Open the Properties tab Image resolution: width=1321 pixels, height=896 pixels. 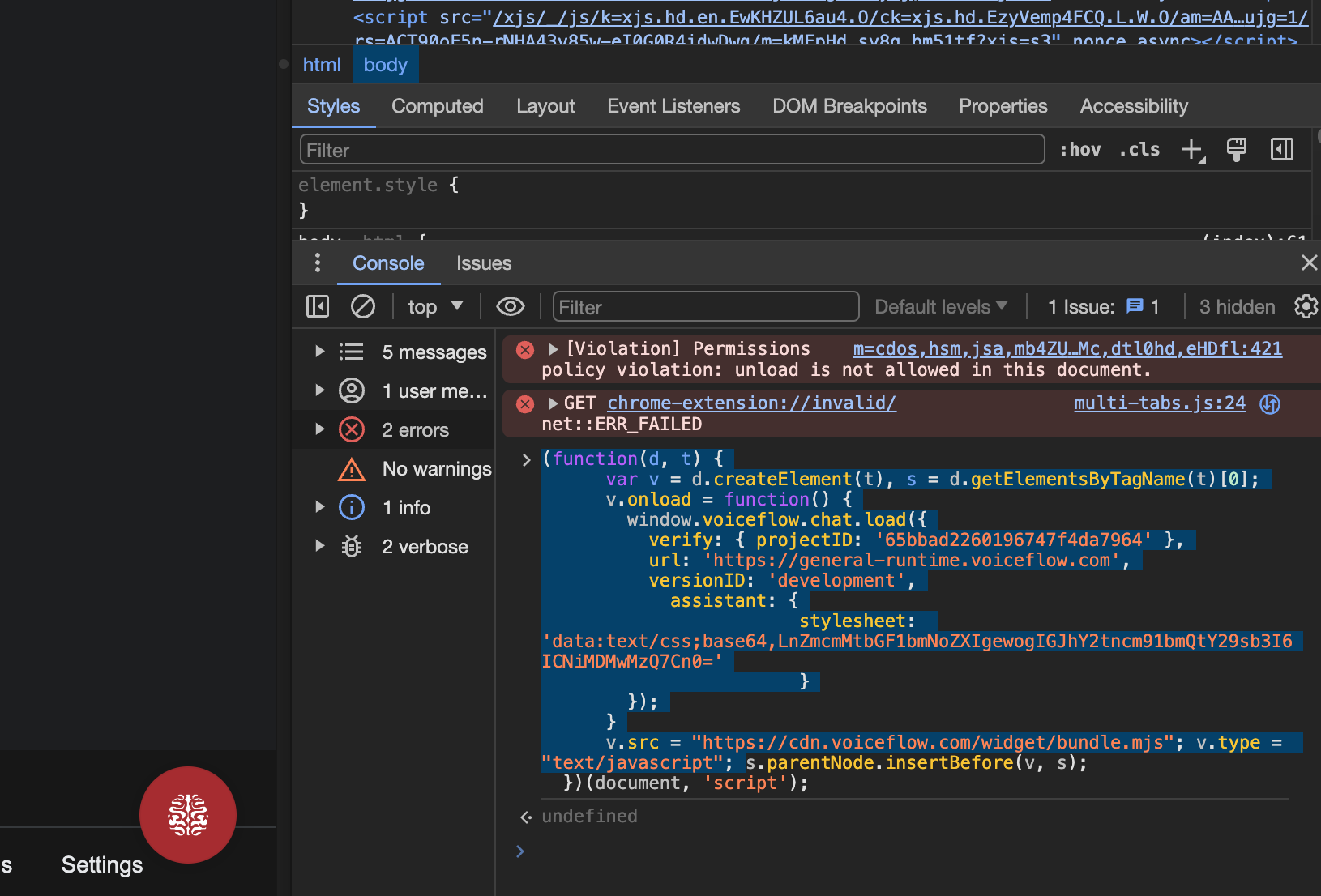(1003, 106)
